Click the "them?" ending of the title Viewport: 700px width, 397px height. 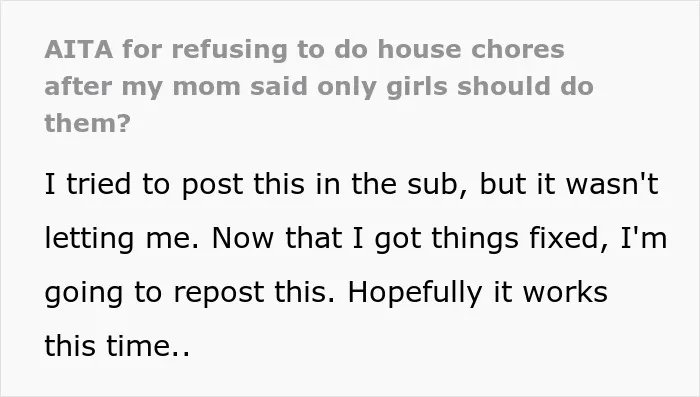tap(88, 123)
